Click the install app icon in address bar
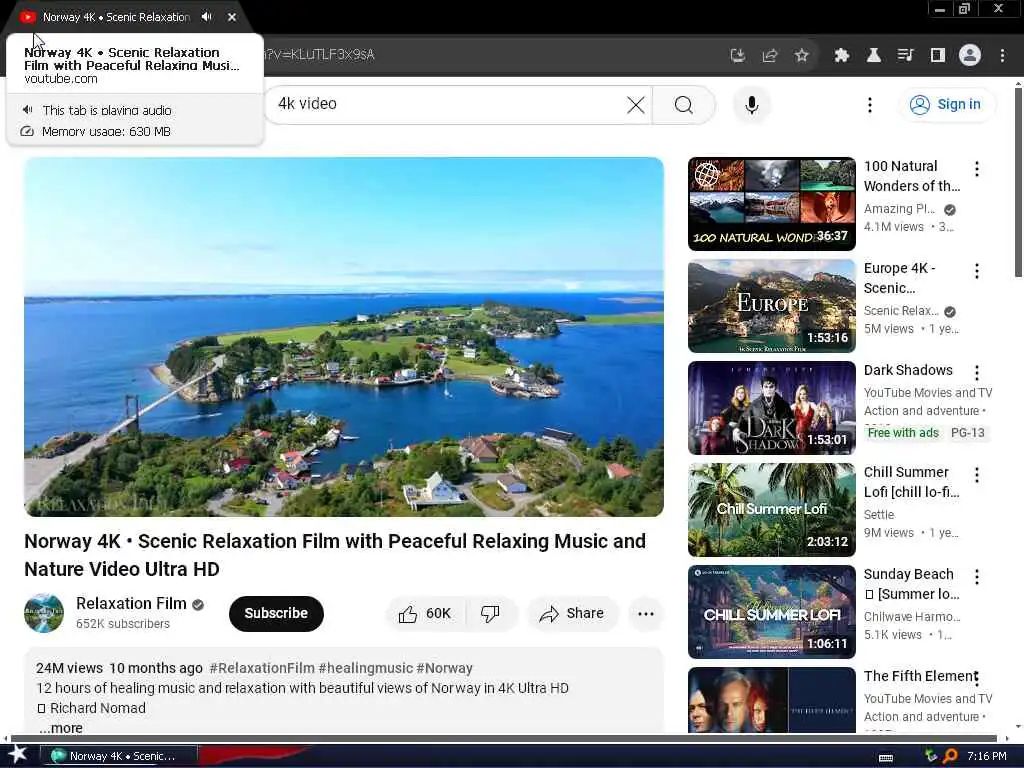Screen dimensions: 1024x768 [737, 56]
